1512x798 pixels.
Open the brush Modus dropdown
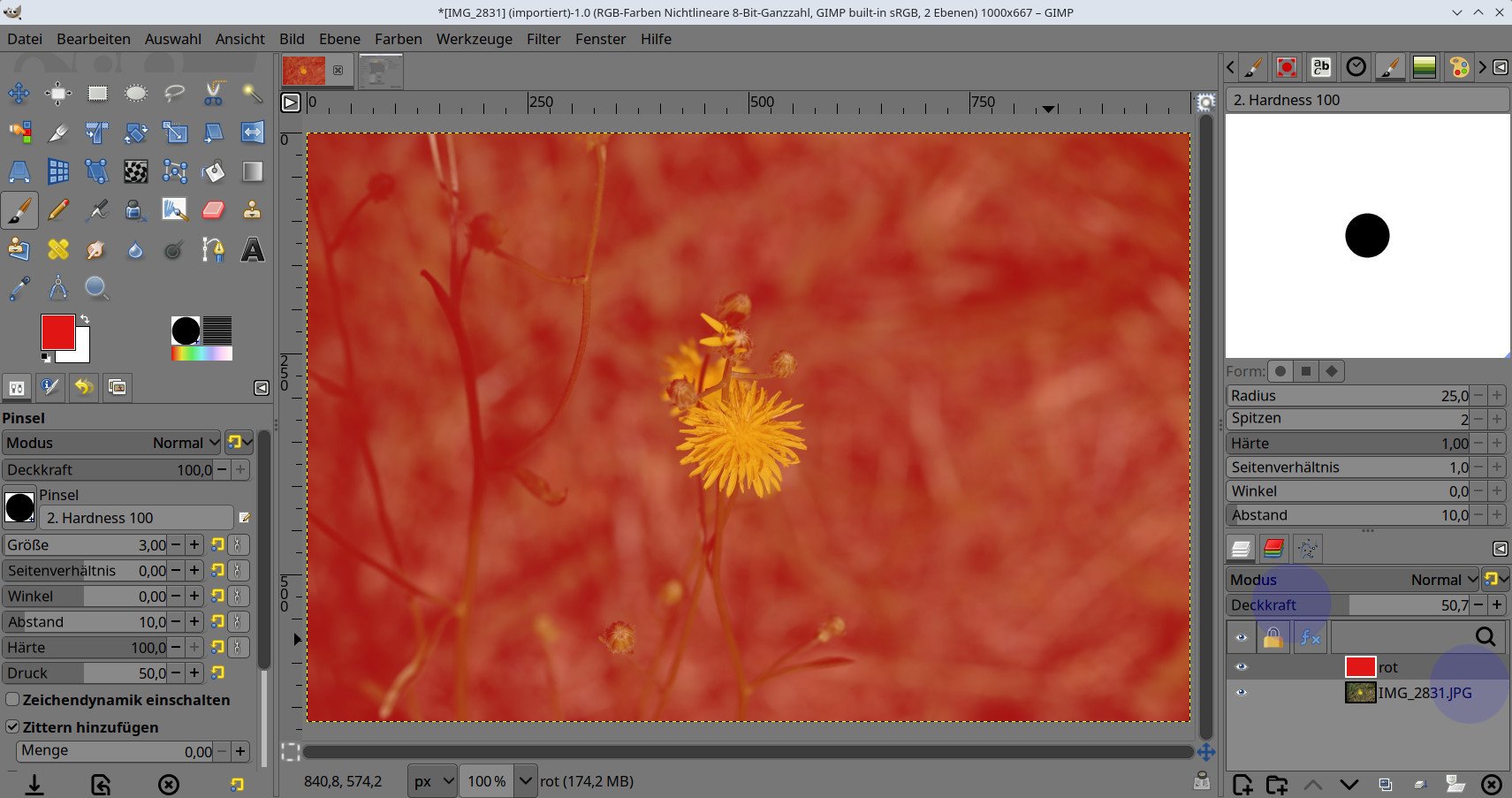pyautogui.click(x=113, y=443)
